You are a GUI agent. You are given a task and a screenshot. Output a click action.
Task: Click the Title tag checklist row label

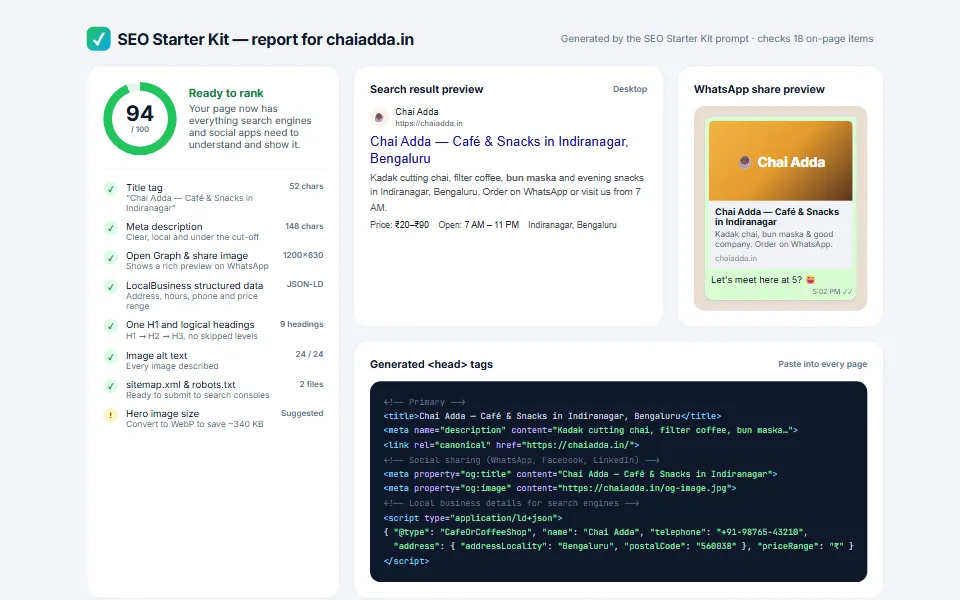(144, 187)
